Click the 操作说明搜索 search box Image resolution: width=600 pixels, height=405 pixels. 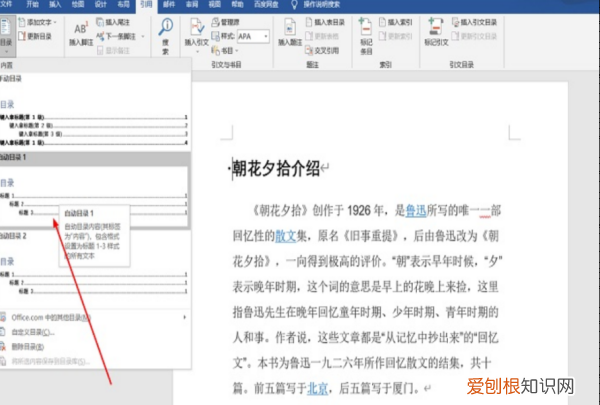321,5
